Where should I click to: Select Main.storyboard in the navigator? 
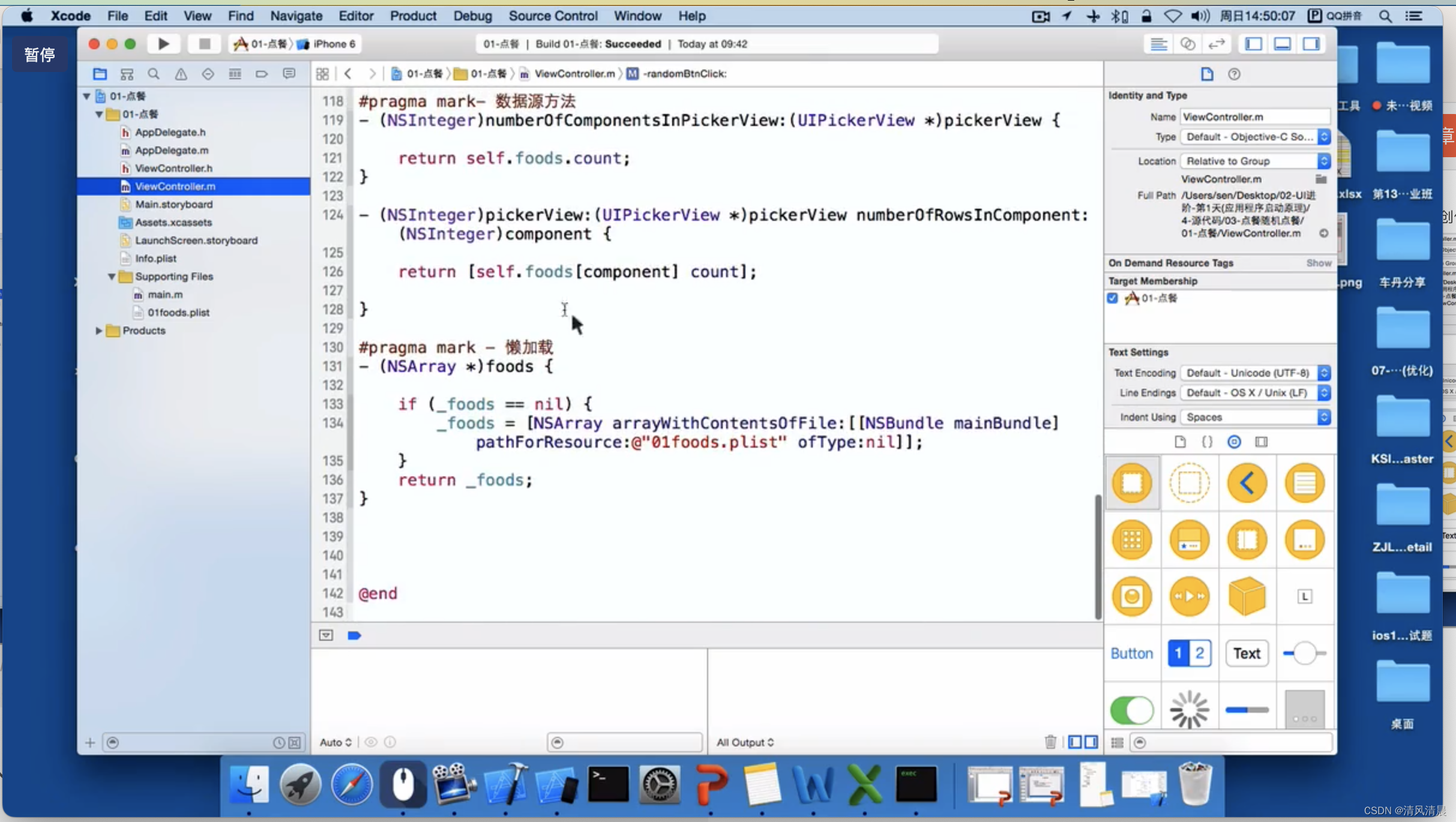pyautogui.click(x=173, y=204)
